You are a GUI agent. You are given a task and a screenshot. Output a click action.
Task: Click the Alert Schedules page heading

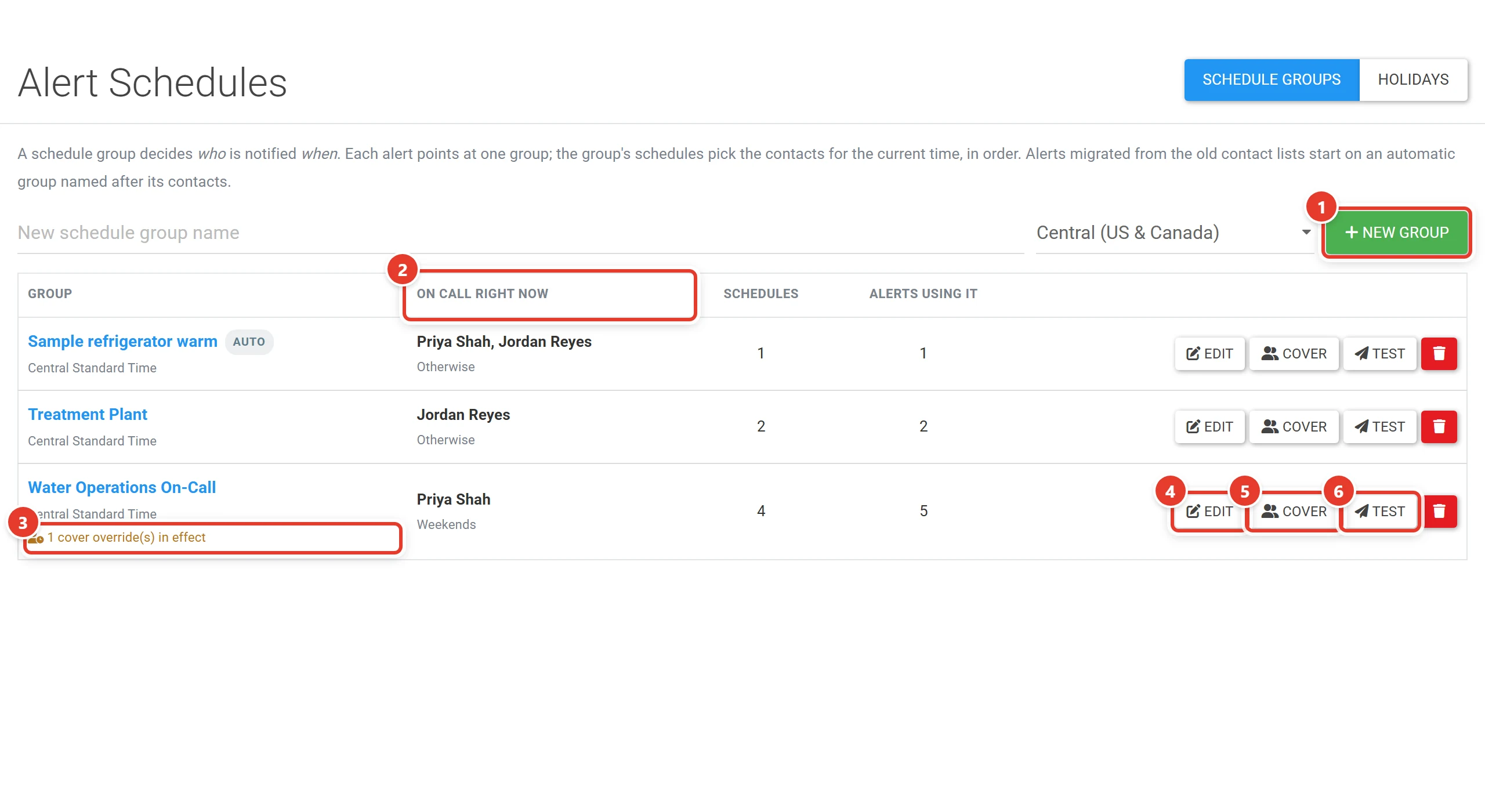(x=153, y=82)
